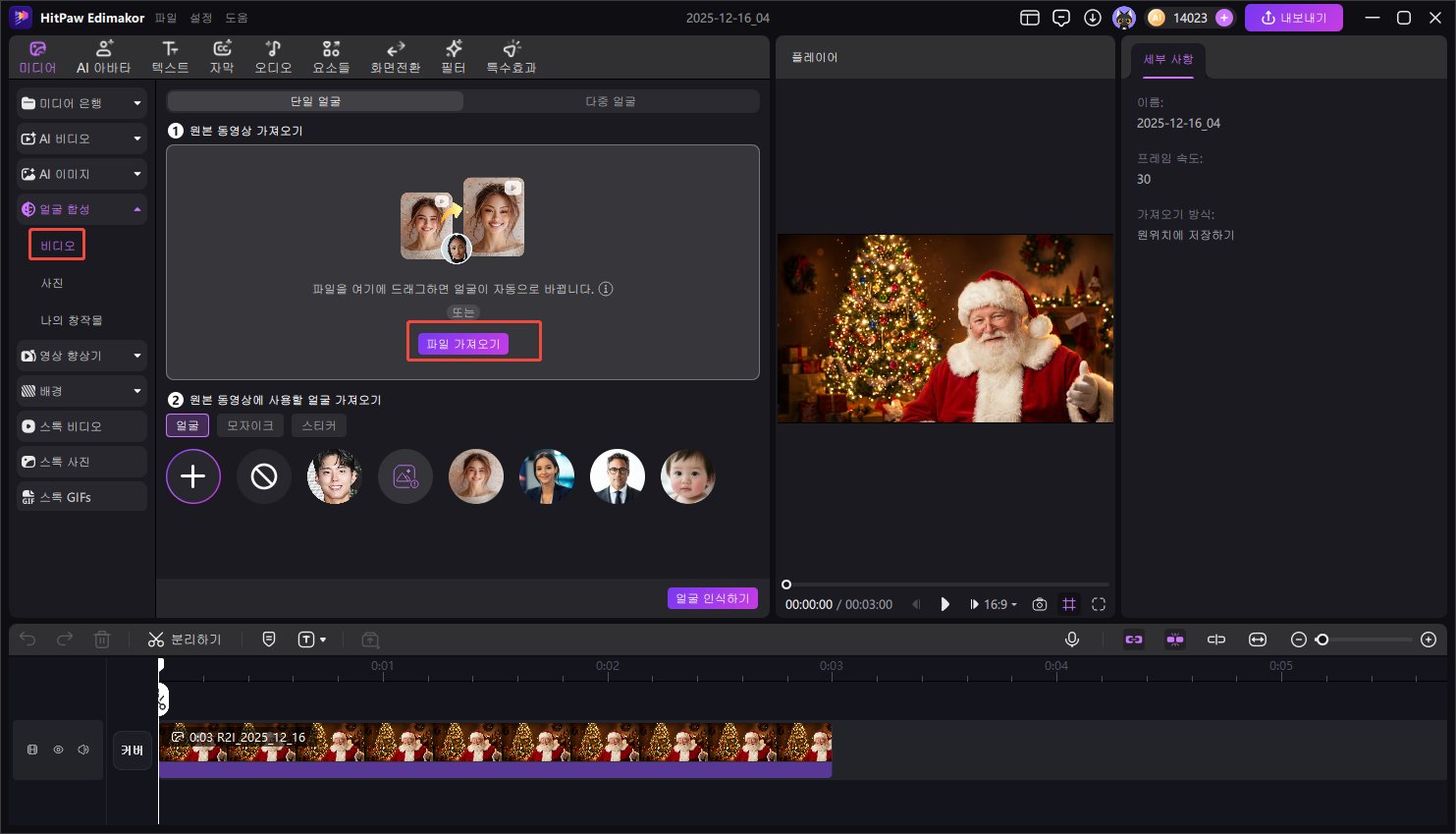The width and height of the screenshot is (1456, 834).
Task: Select the baby face thumbnail
Action: (x=688, y=476)
